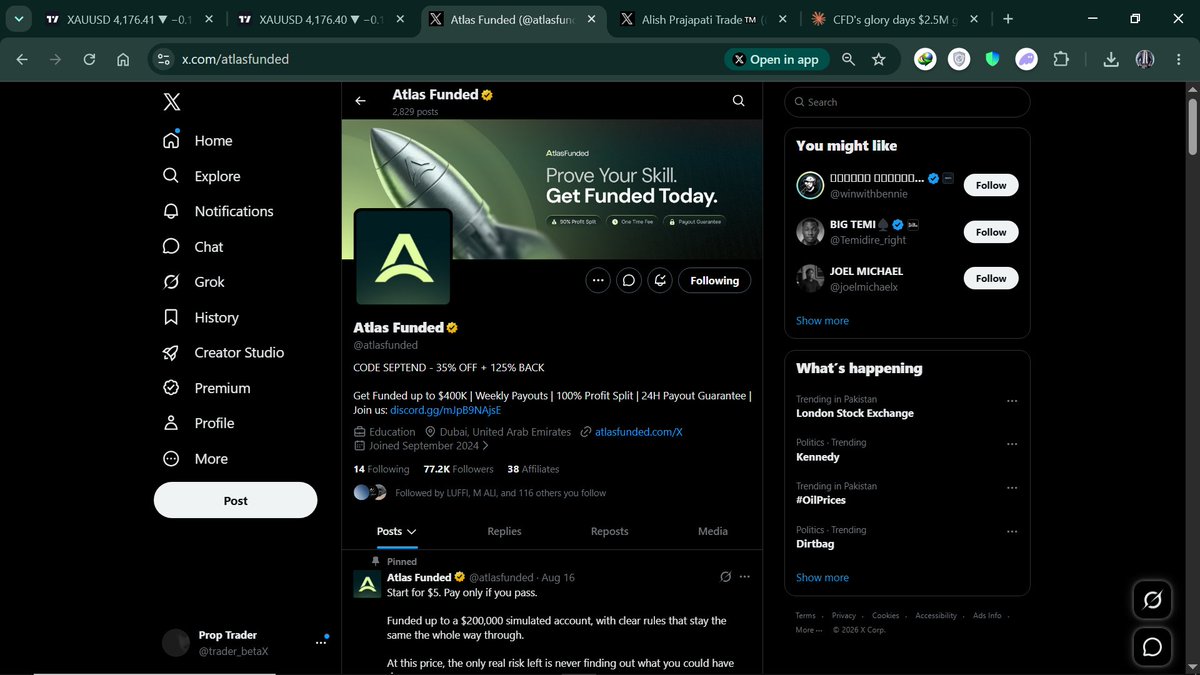
Task: Go to the X logo home icon
Action: click(172, 101)
